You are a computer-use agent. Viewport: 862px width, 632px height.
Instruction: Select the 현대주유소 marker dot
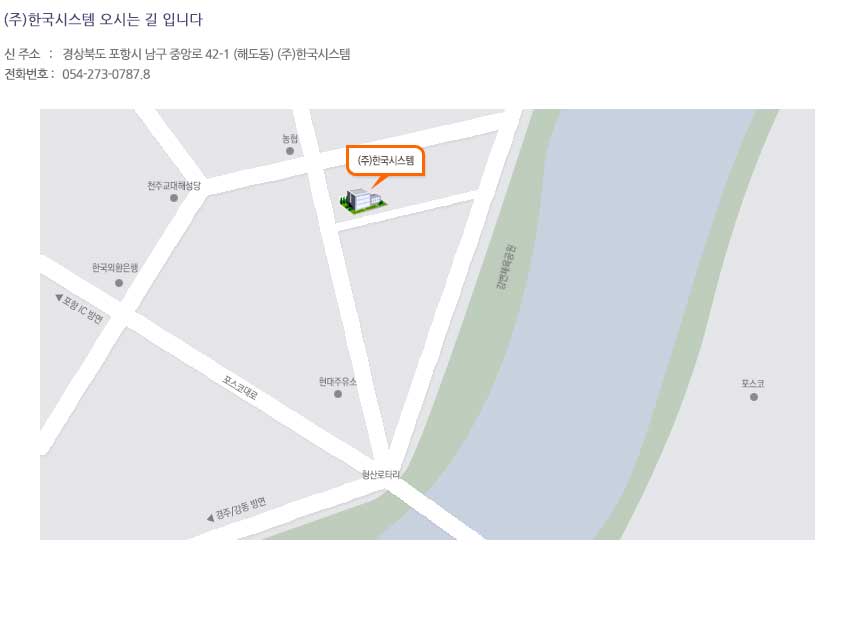click(x=338, y=393)
